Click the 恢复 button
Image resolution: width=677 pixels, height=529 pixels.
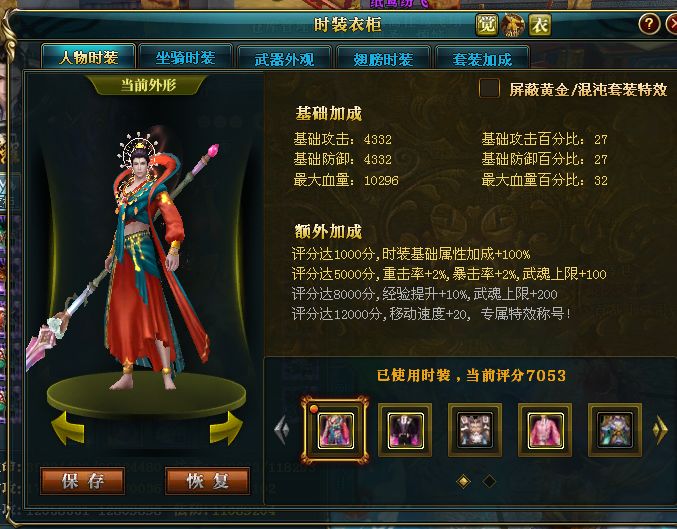[208, 481]
